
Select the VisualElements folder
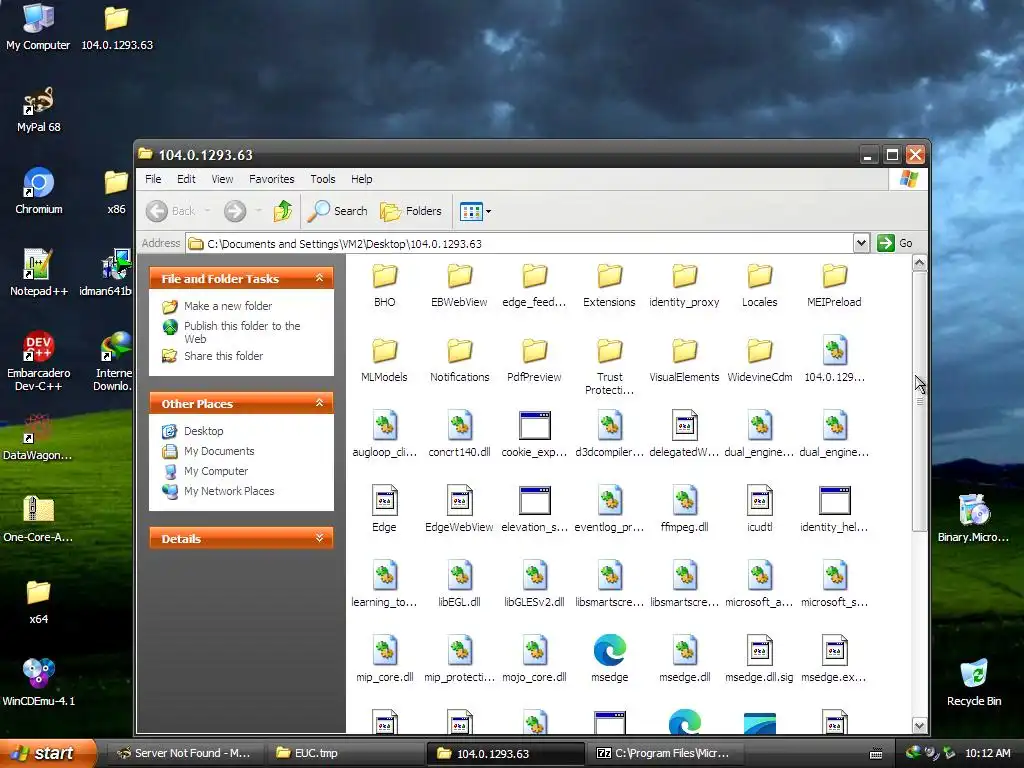point(684,360)
